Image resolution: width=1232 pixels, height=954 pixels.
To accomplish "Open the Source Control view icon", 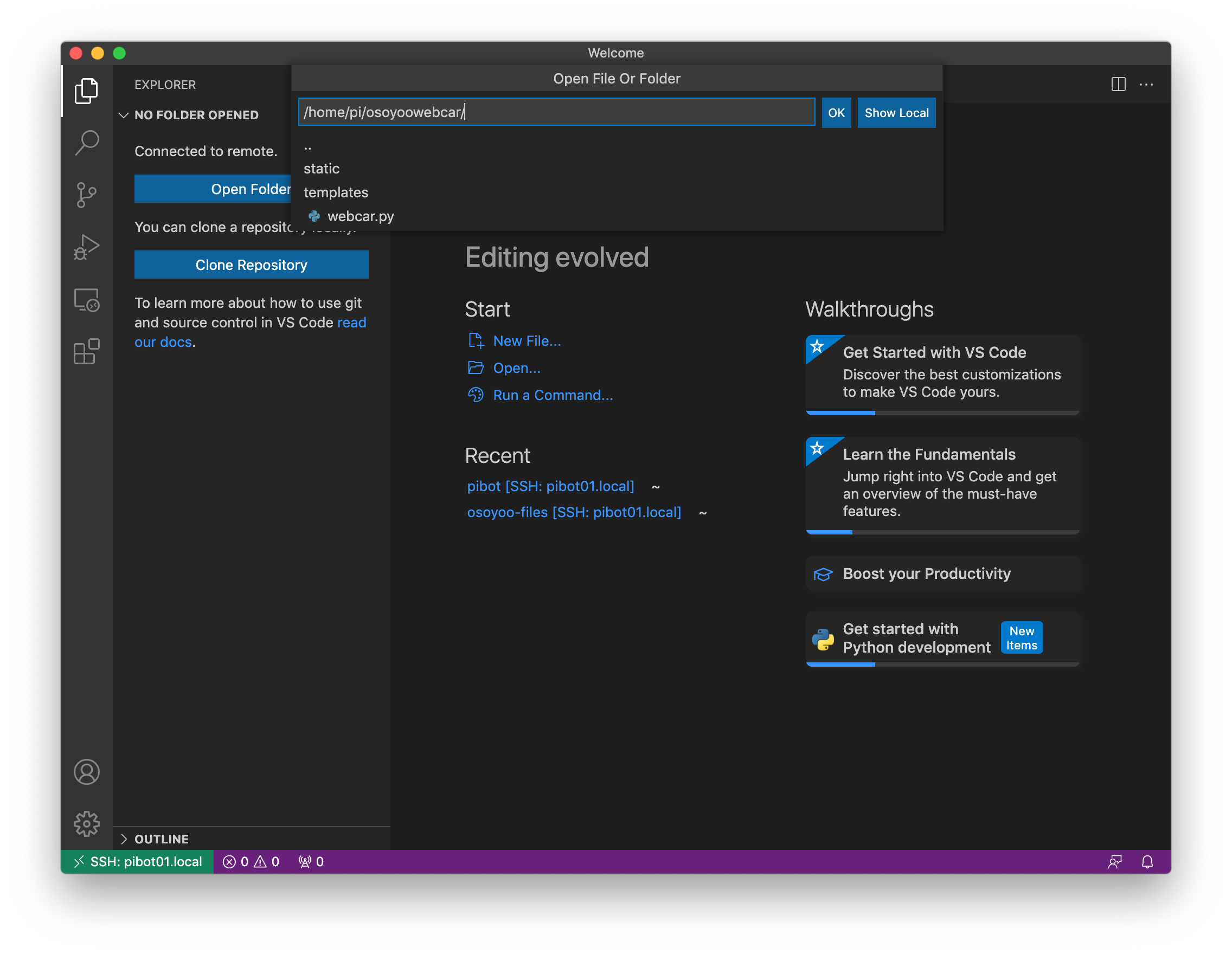I will pos(86,195).
